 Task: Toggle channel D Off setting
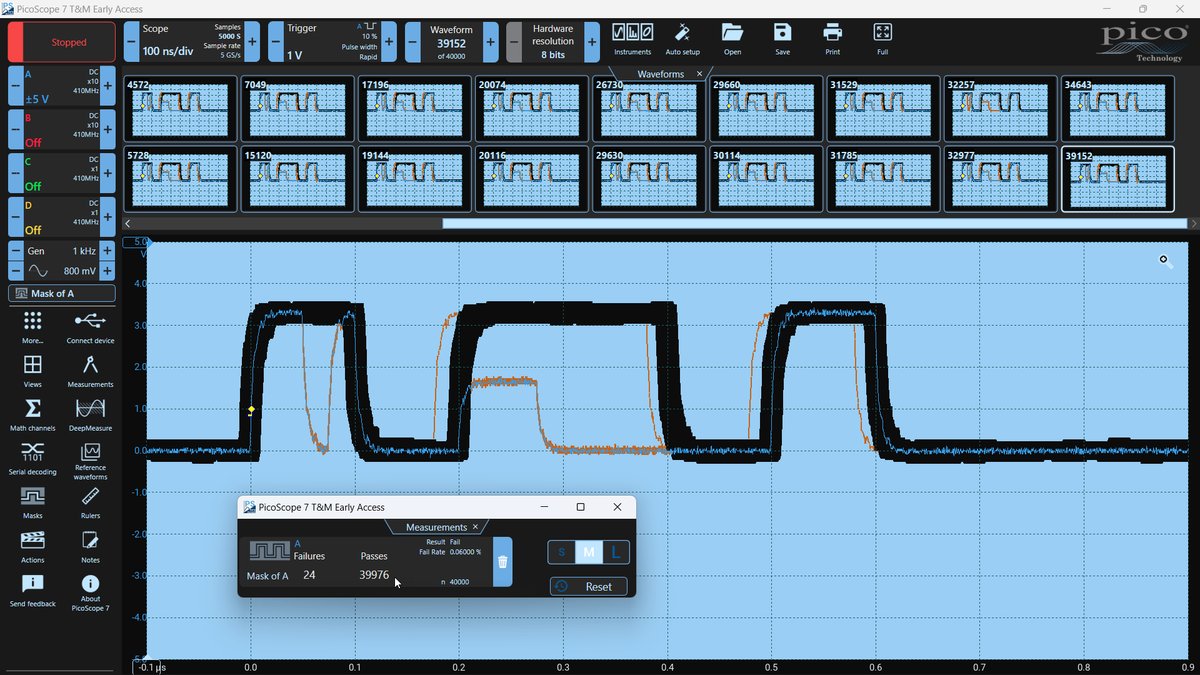click(x=62, y=217)
